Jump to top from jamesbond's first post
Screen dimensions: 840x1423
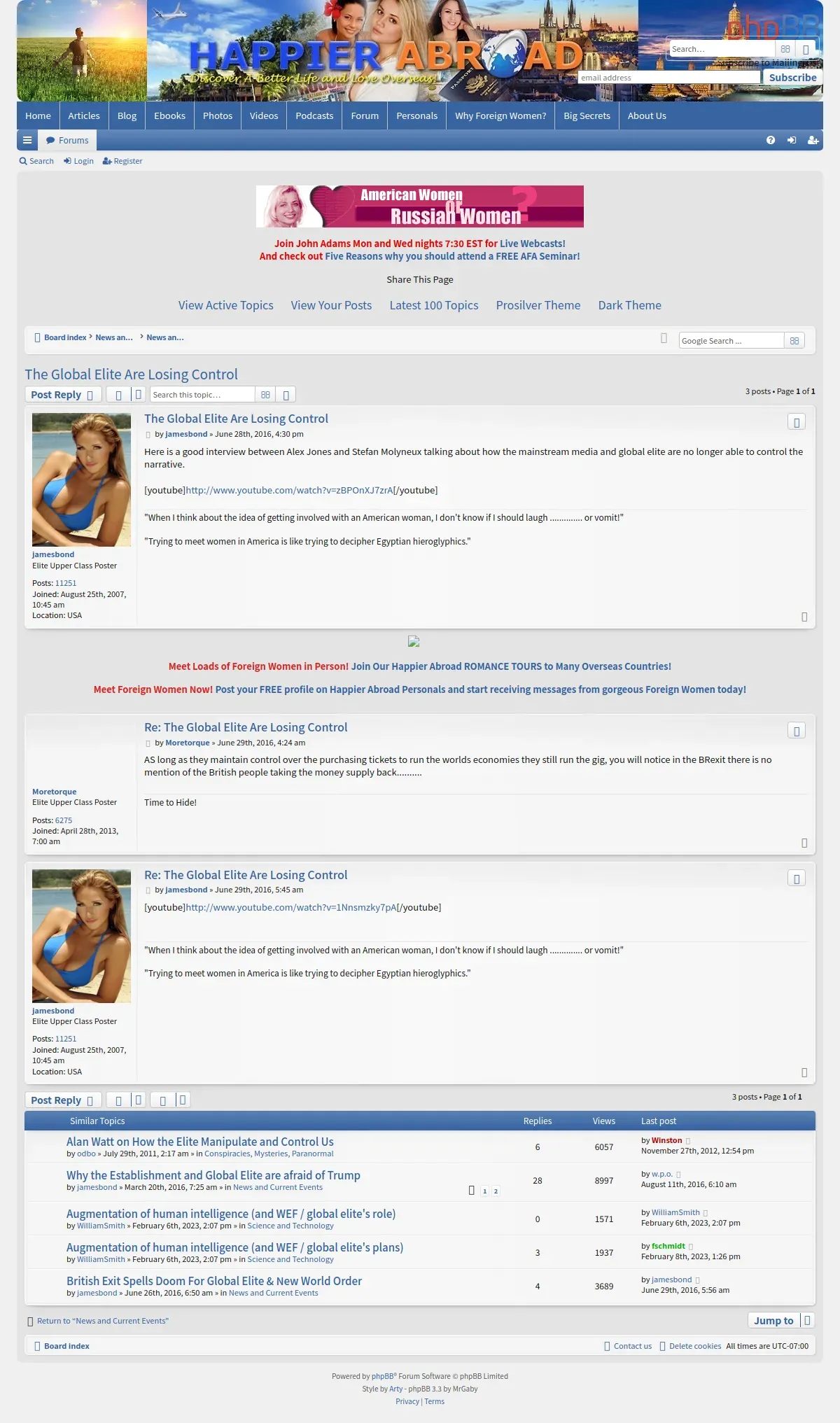click(x=804, y=617)
